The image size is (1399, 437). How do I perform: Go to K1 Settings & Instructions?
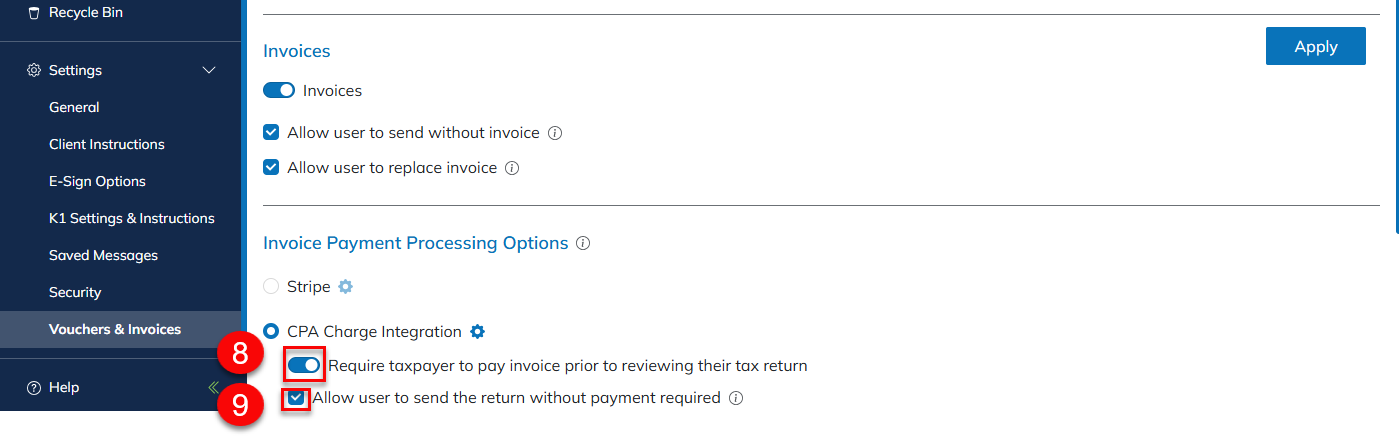point(131,219)
